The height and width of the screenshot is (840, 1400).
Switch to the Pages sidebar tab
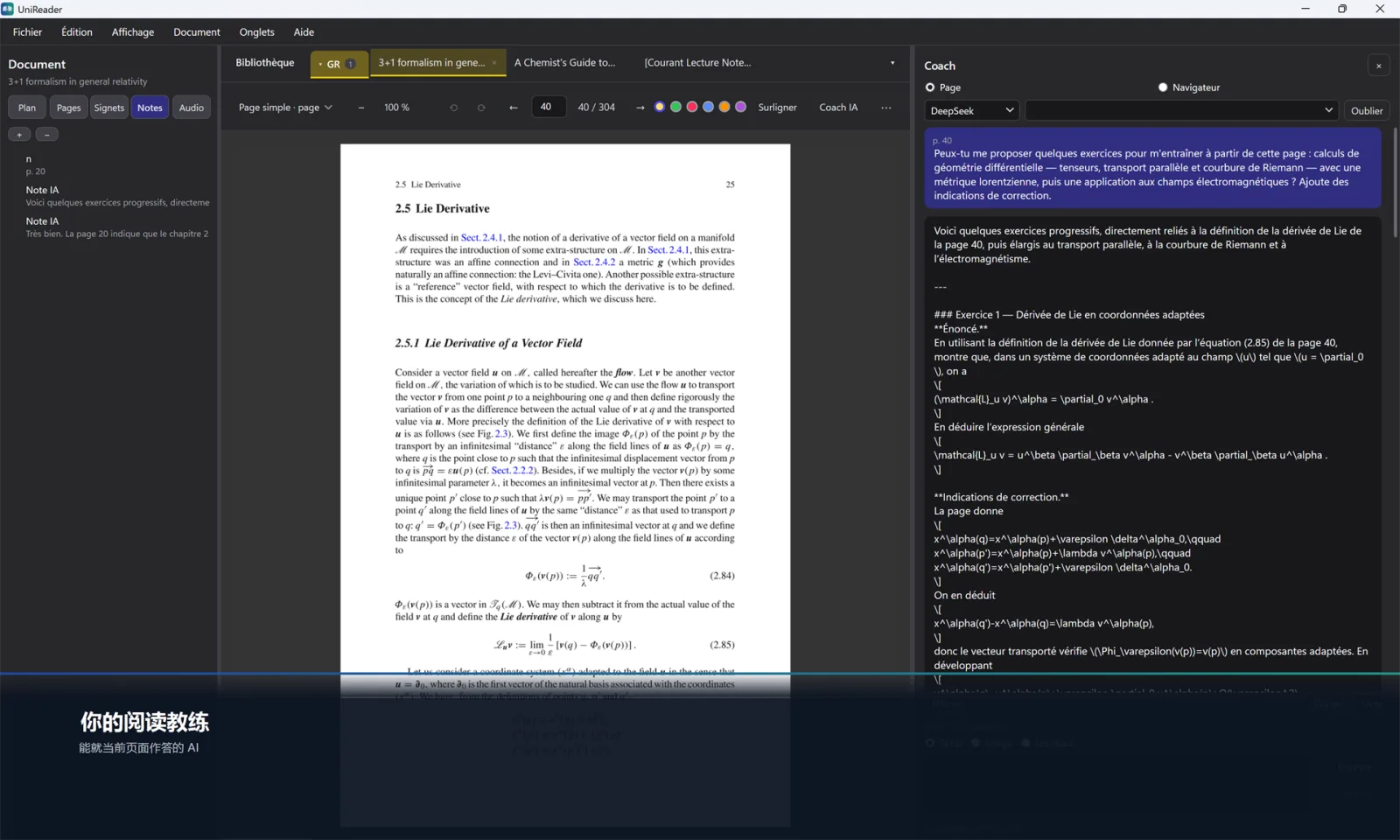[x=68, y=108]
